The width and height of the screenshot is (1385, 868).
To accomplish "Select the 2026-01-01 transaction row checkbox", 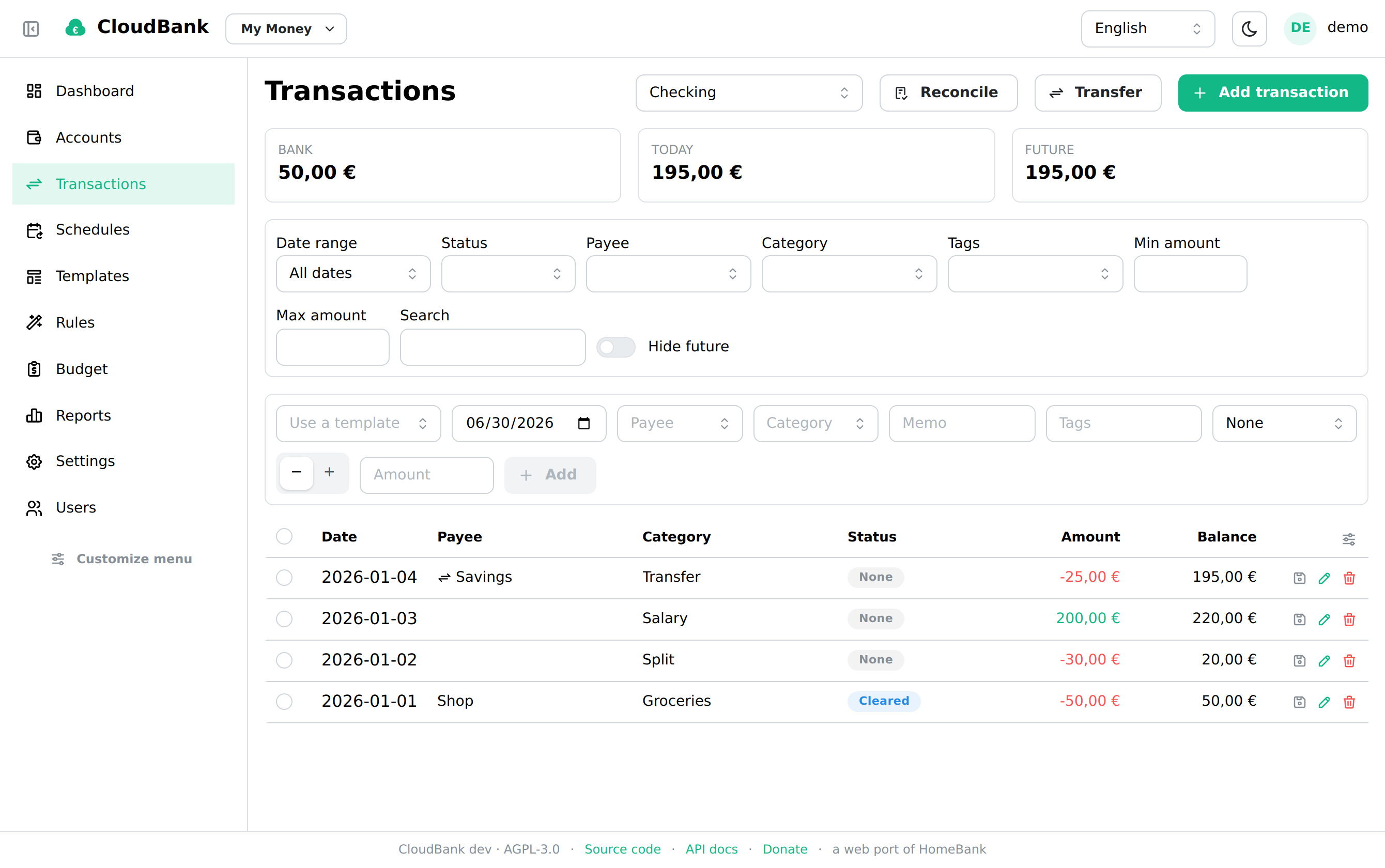I will pos(284,702).
